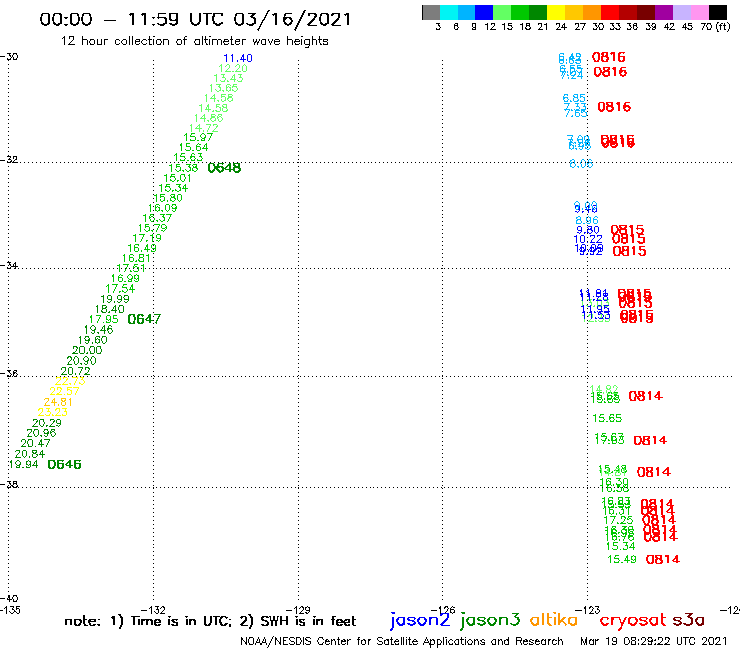740x650 pixels.
Task: Click the legend unit label '70 (ft)'
Action: (x=715, y=26)
